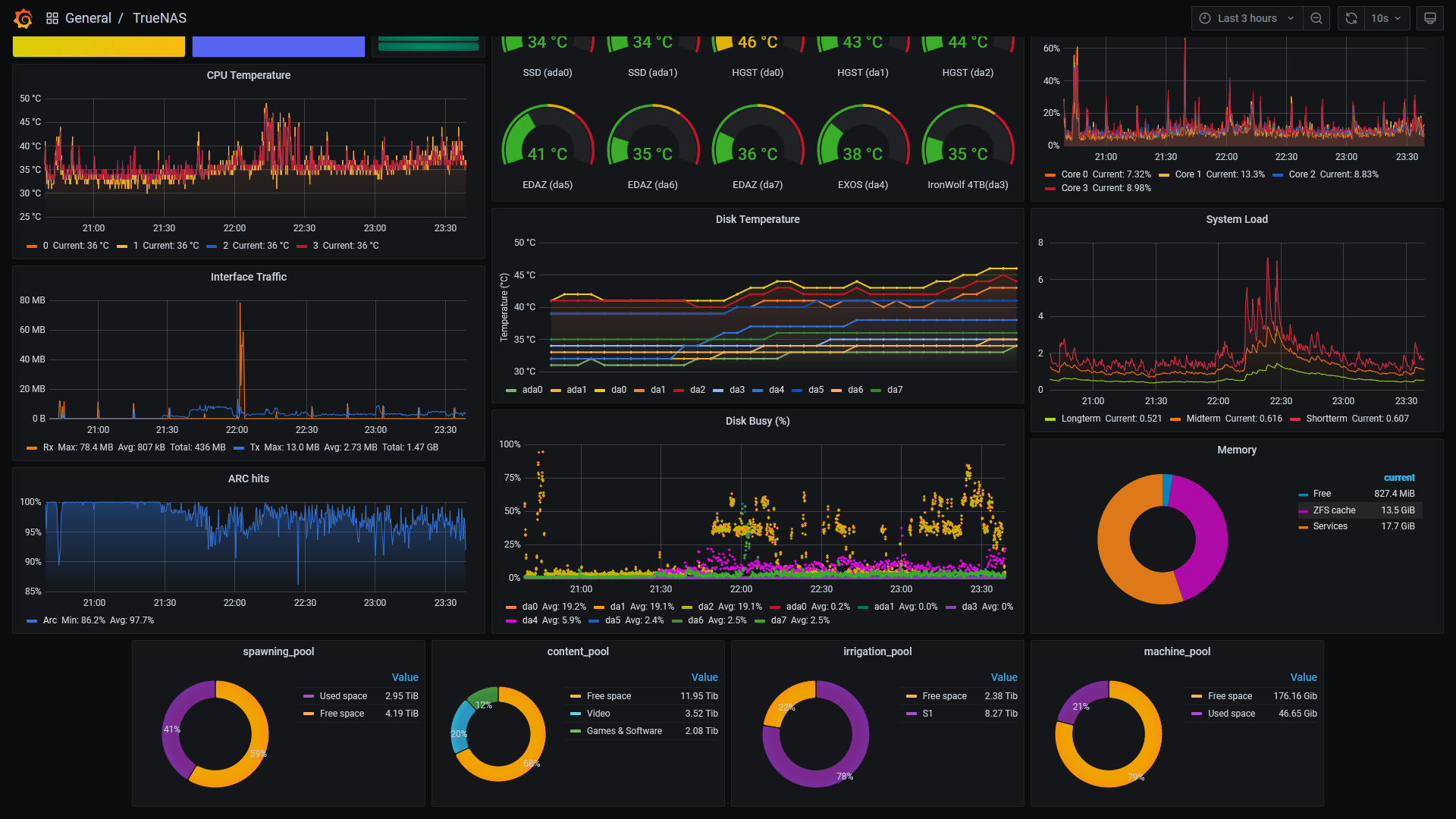The width and height of the screenshot is (1456, 819).
Task: Open the content_pool panel title menu
Action: coord(578,651)
